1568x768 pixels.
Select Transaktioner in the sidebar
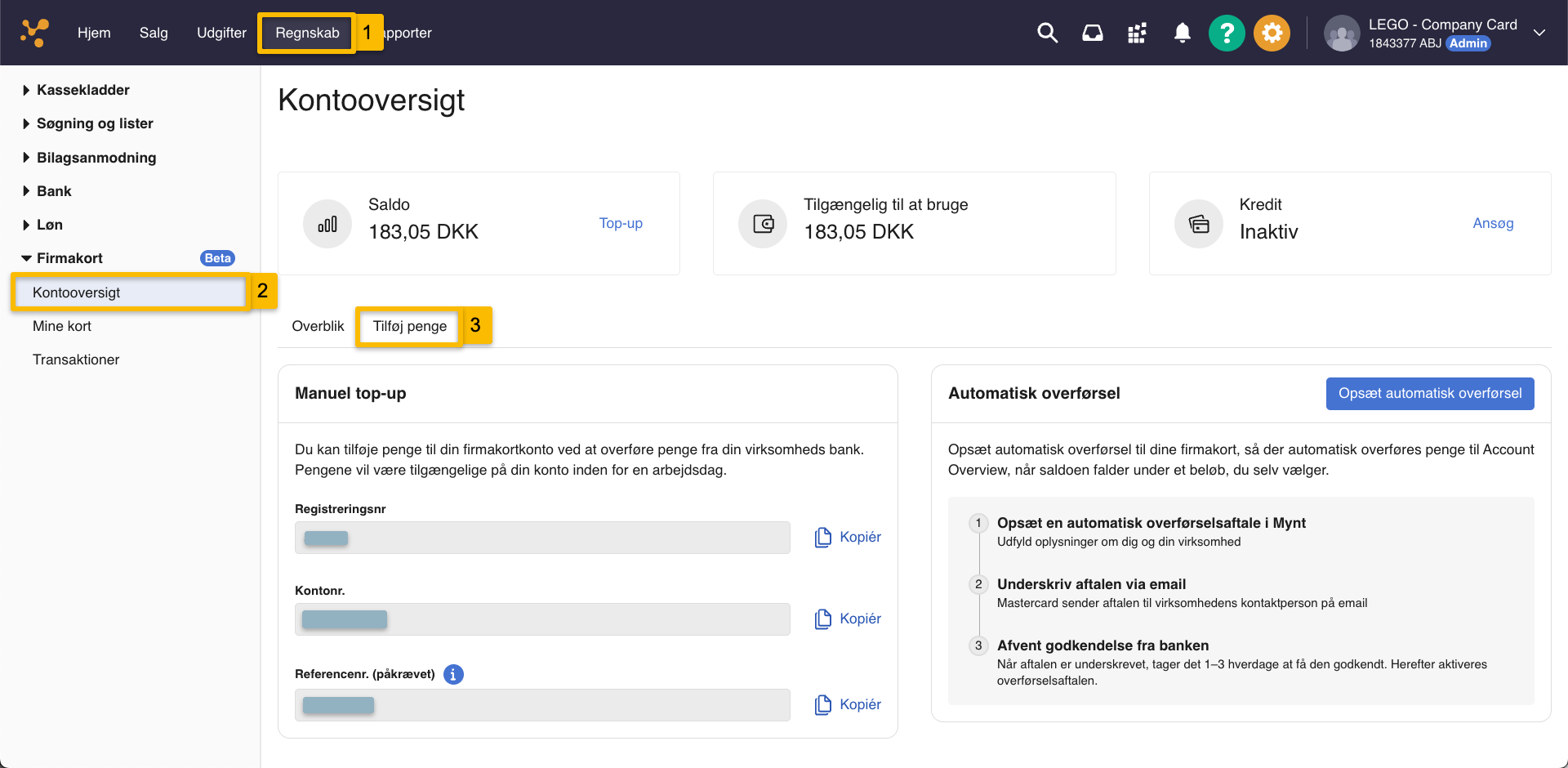click(x=76, y=359)
